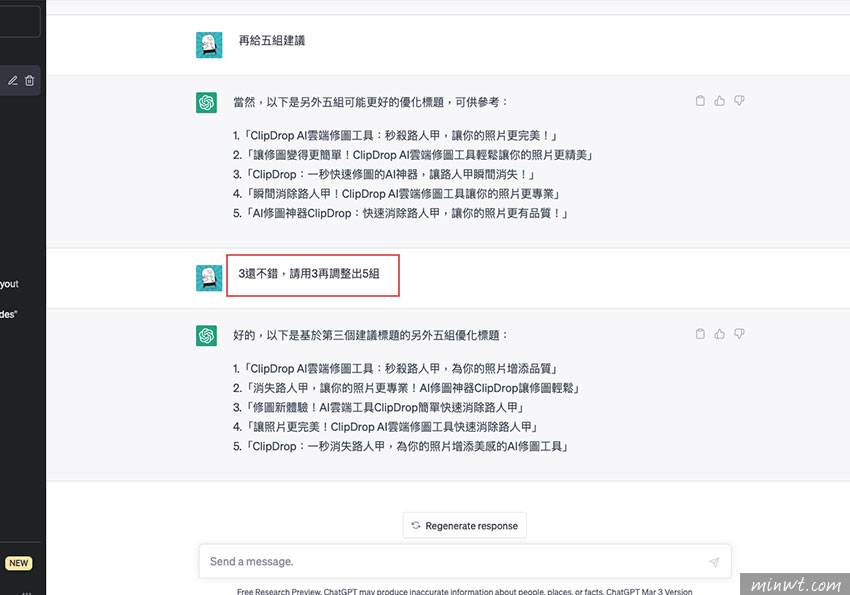Click the Regenerate response button

pos(464,526)
